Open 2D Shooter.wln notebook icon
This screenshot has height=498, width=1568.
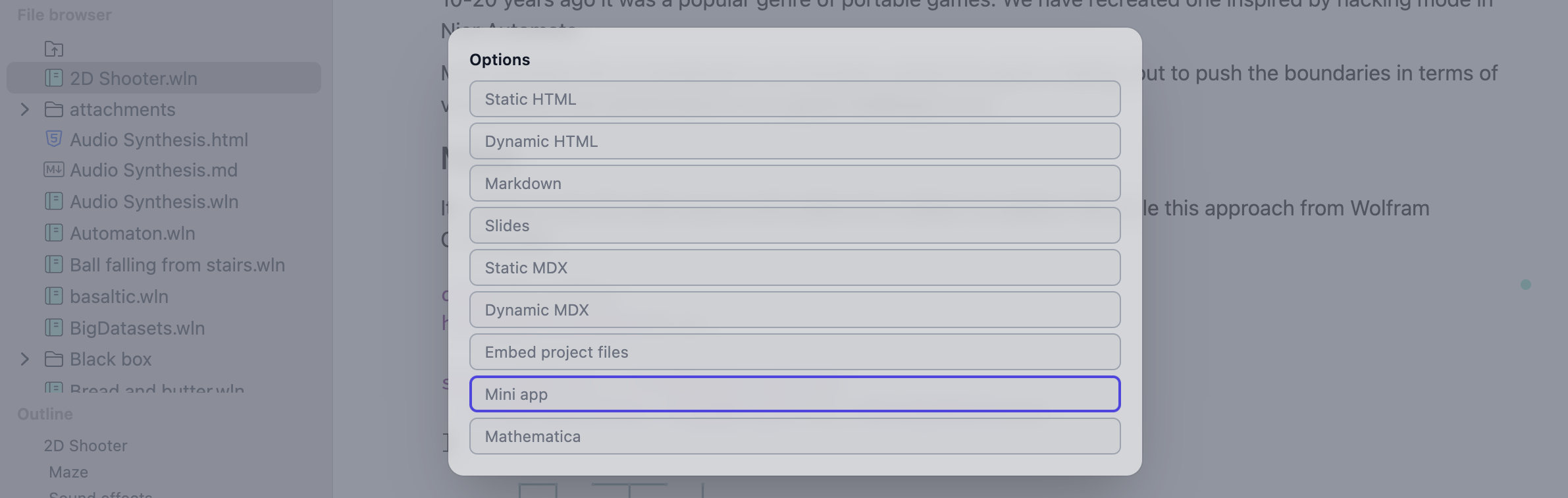(54, 78)
